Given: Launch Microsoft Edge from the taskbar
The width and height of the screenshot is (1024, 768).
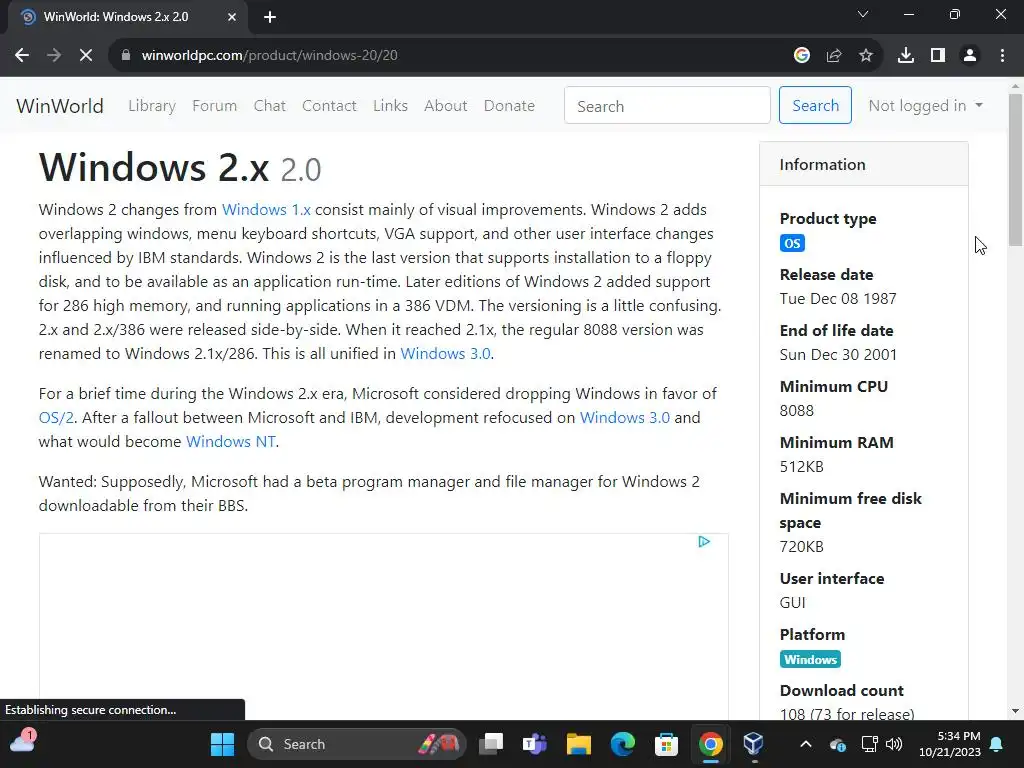Looking at the screenshot, I should click(622, 744).
